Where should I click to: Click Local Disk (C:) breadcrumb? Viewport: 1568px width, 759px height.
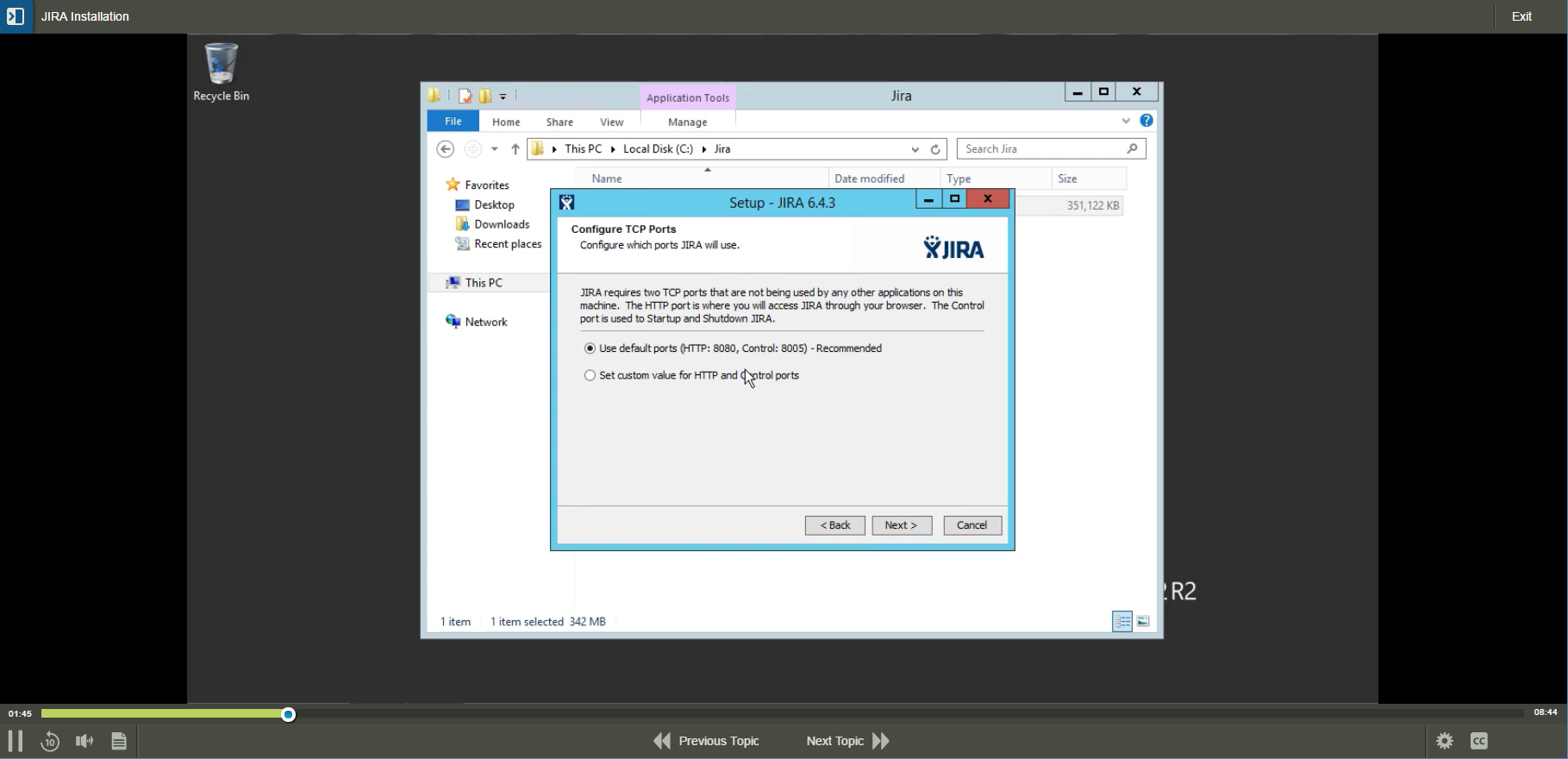pyautogui.click(x=659, y=149)
